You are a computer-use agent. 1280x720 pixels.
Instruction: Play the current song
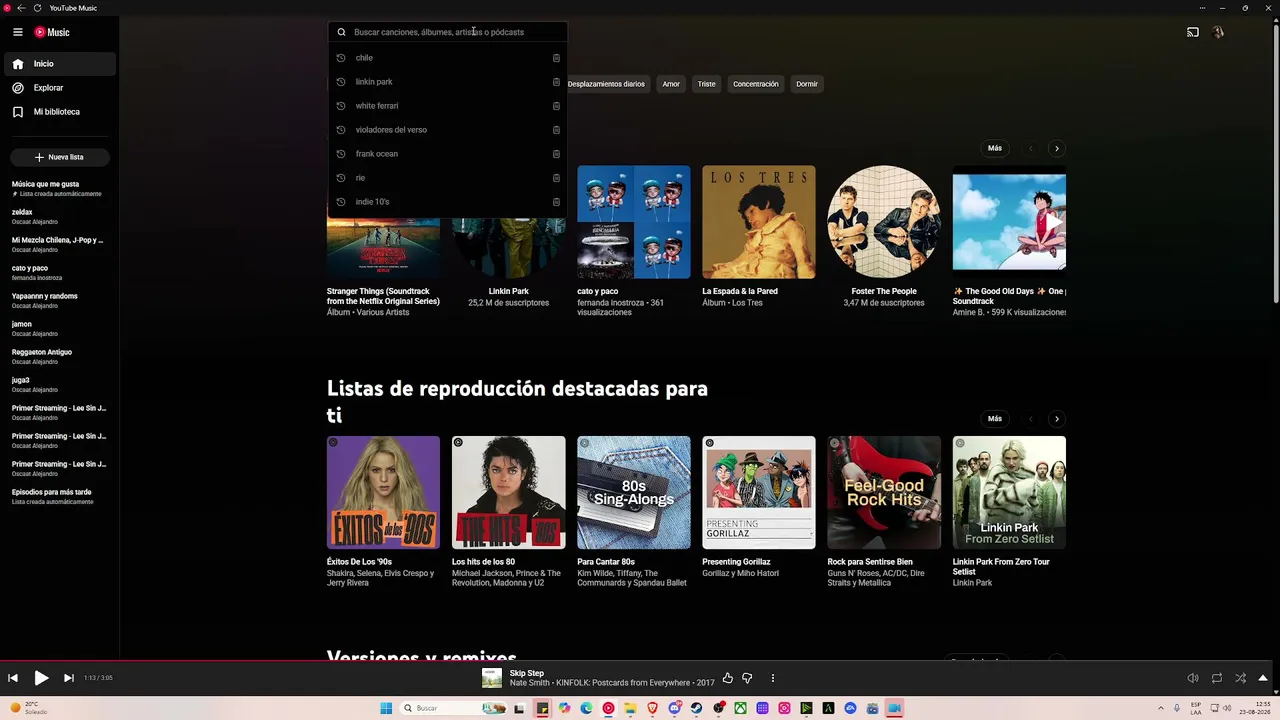point(41,678)
